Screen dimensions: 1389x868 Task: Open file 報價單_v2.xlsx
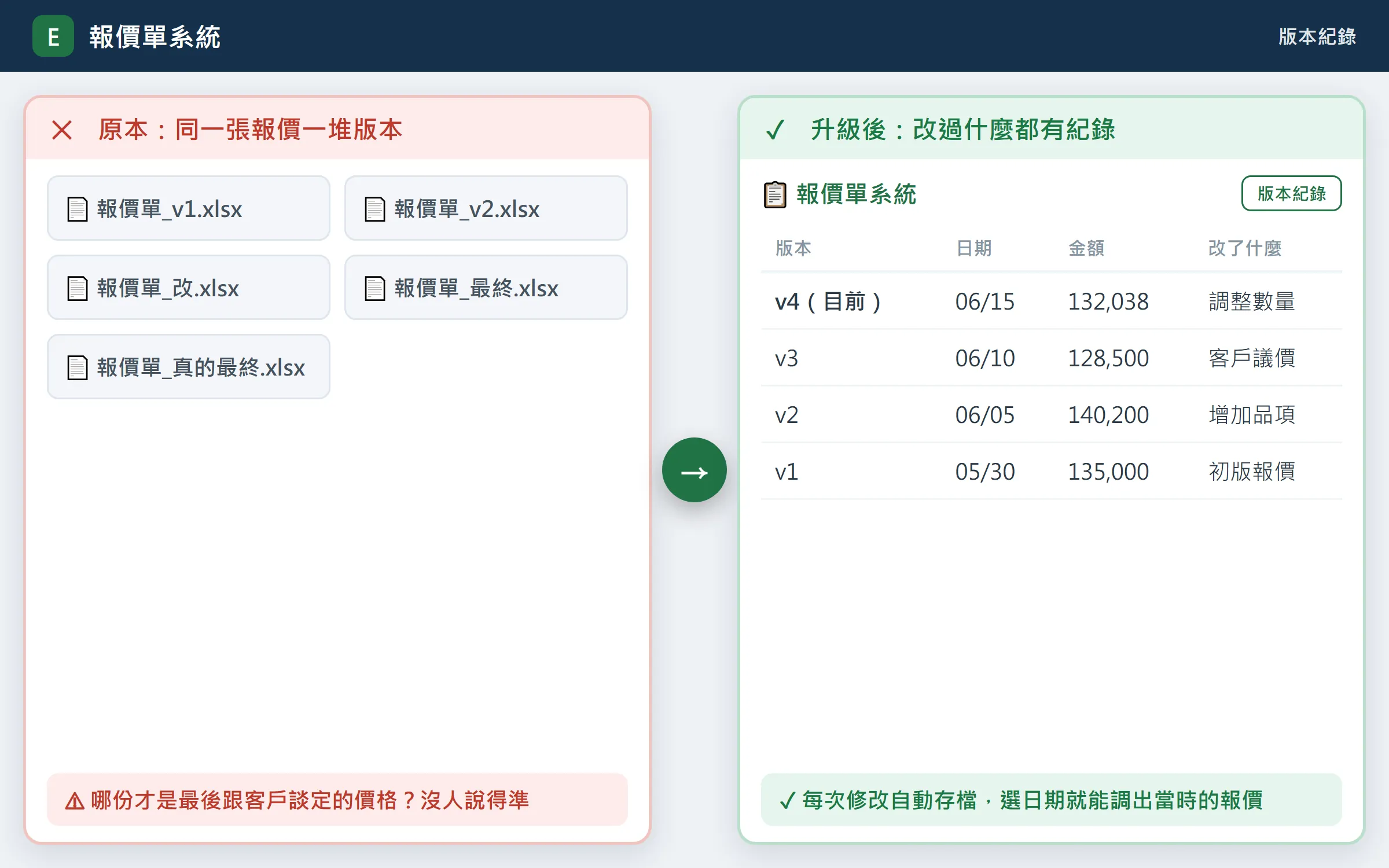coord(486,208)
